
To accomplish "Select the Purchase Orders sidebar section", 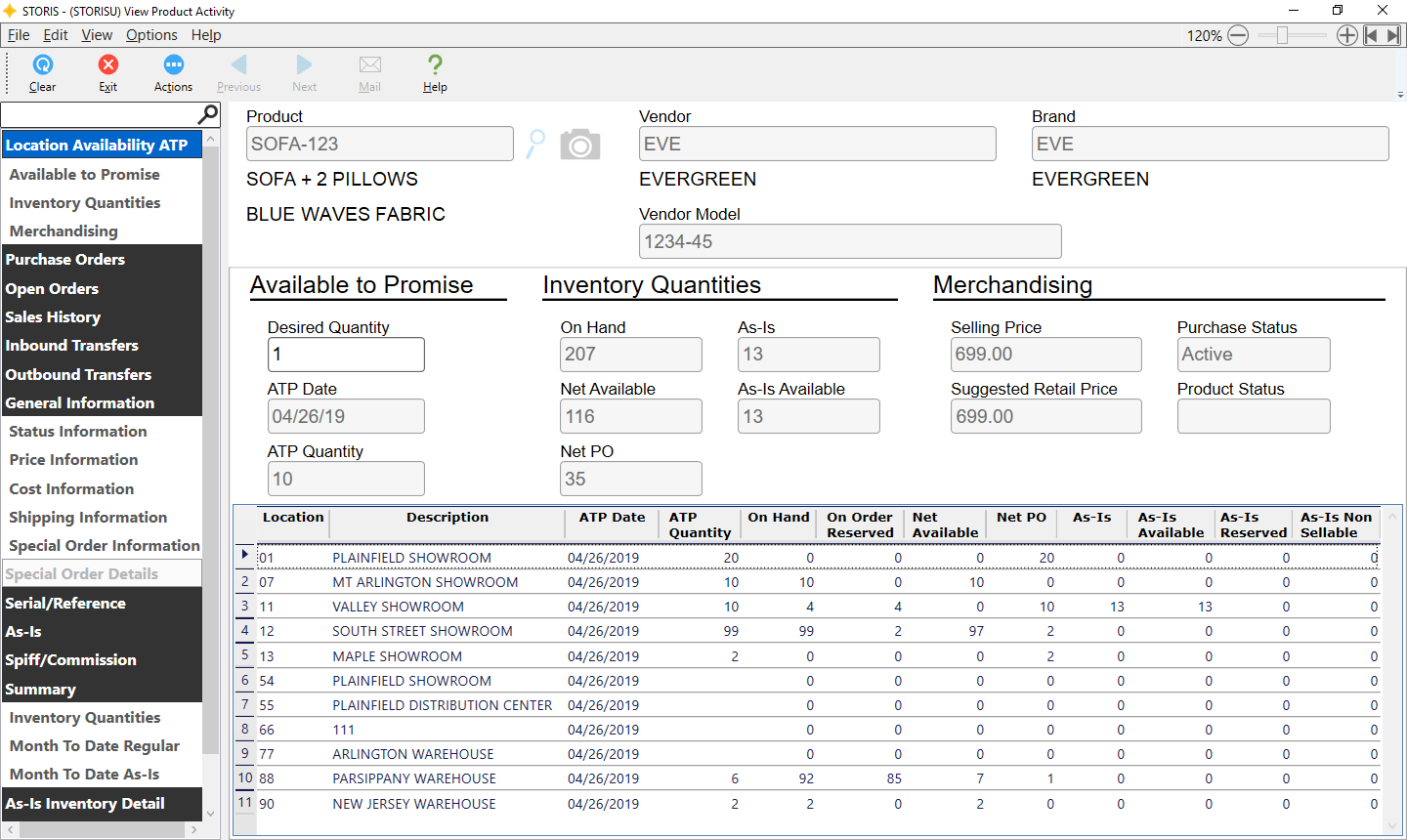I will click(64, 259).
